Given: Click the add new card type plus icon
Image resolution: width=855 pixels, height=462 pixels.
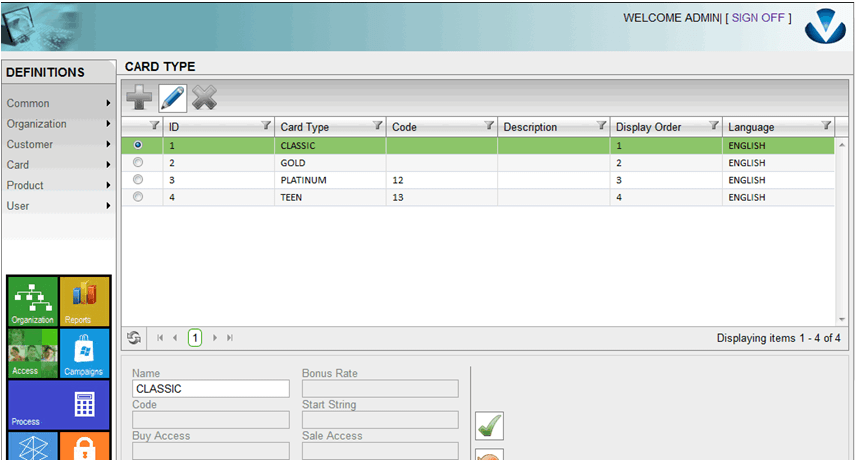Looking at the screenshot, I should [140, 97].
